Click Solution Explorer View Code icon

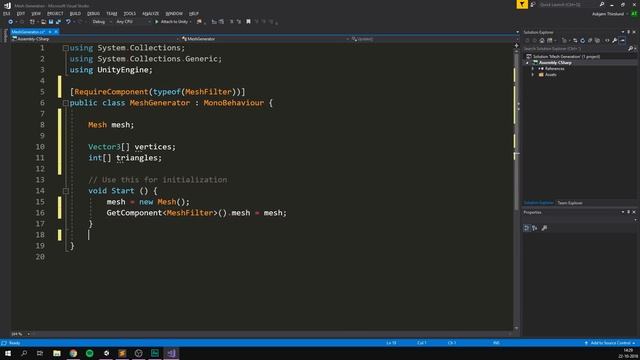(607, 40)
